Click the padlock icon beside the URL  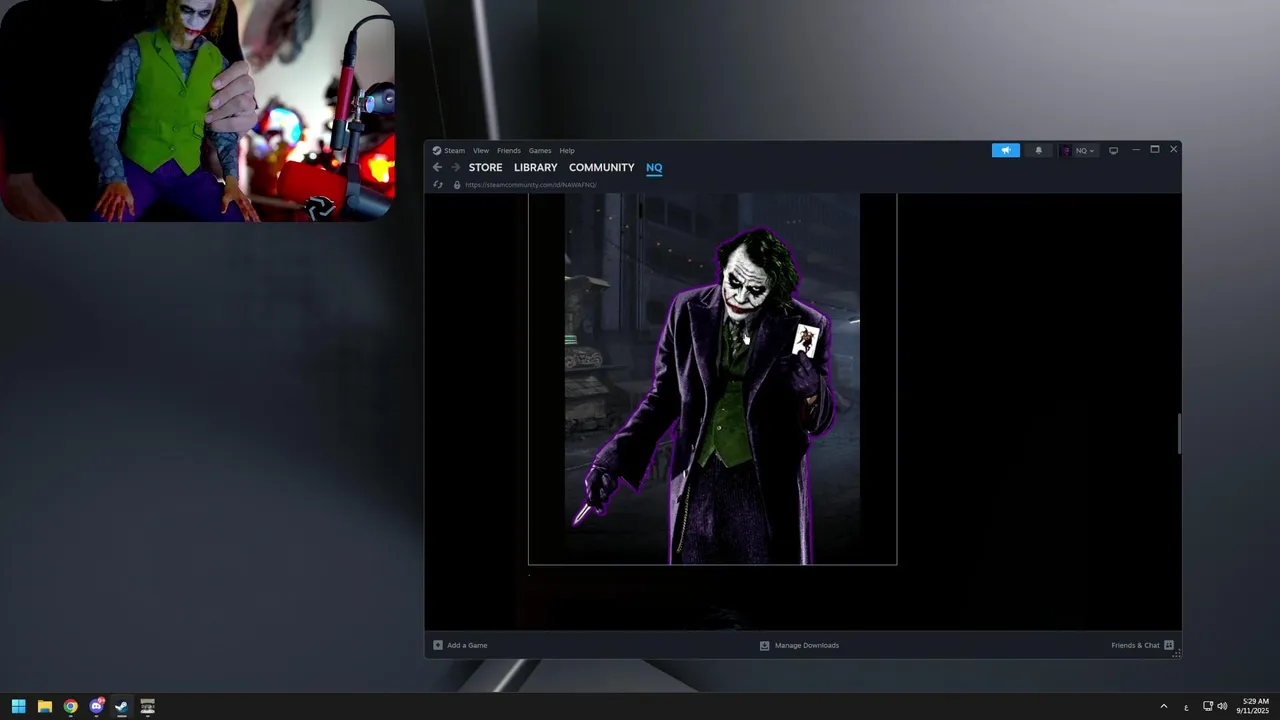(457, 185)
